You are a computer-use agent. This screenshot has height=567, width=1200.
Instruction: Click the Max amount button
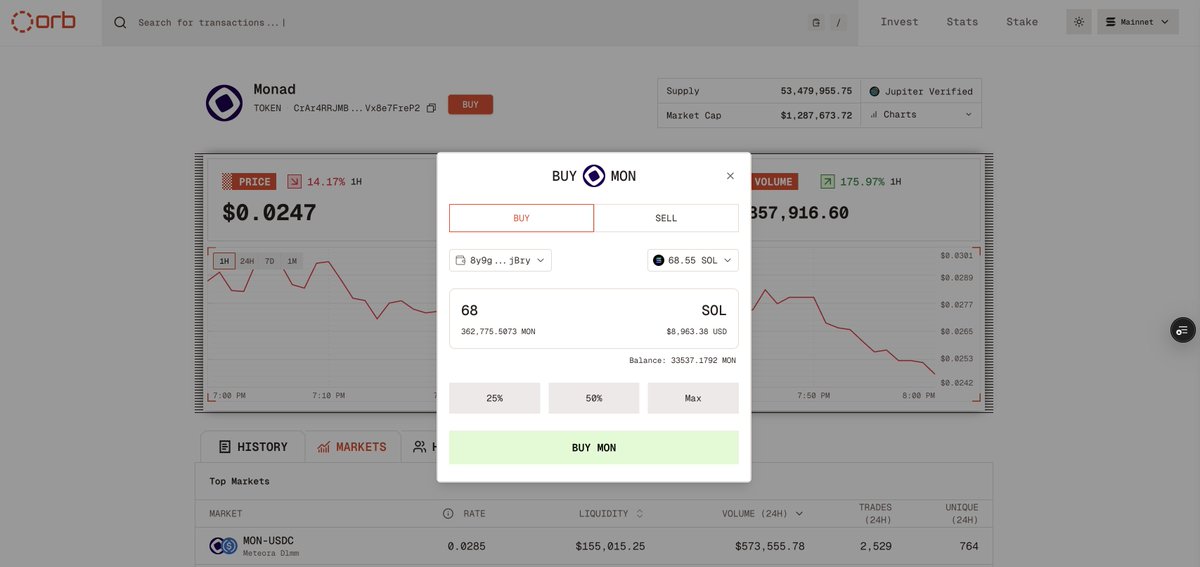pyautogui.click(x=693, y=398)
